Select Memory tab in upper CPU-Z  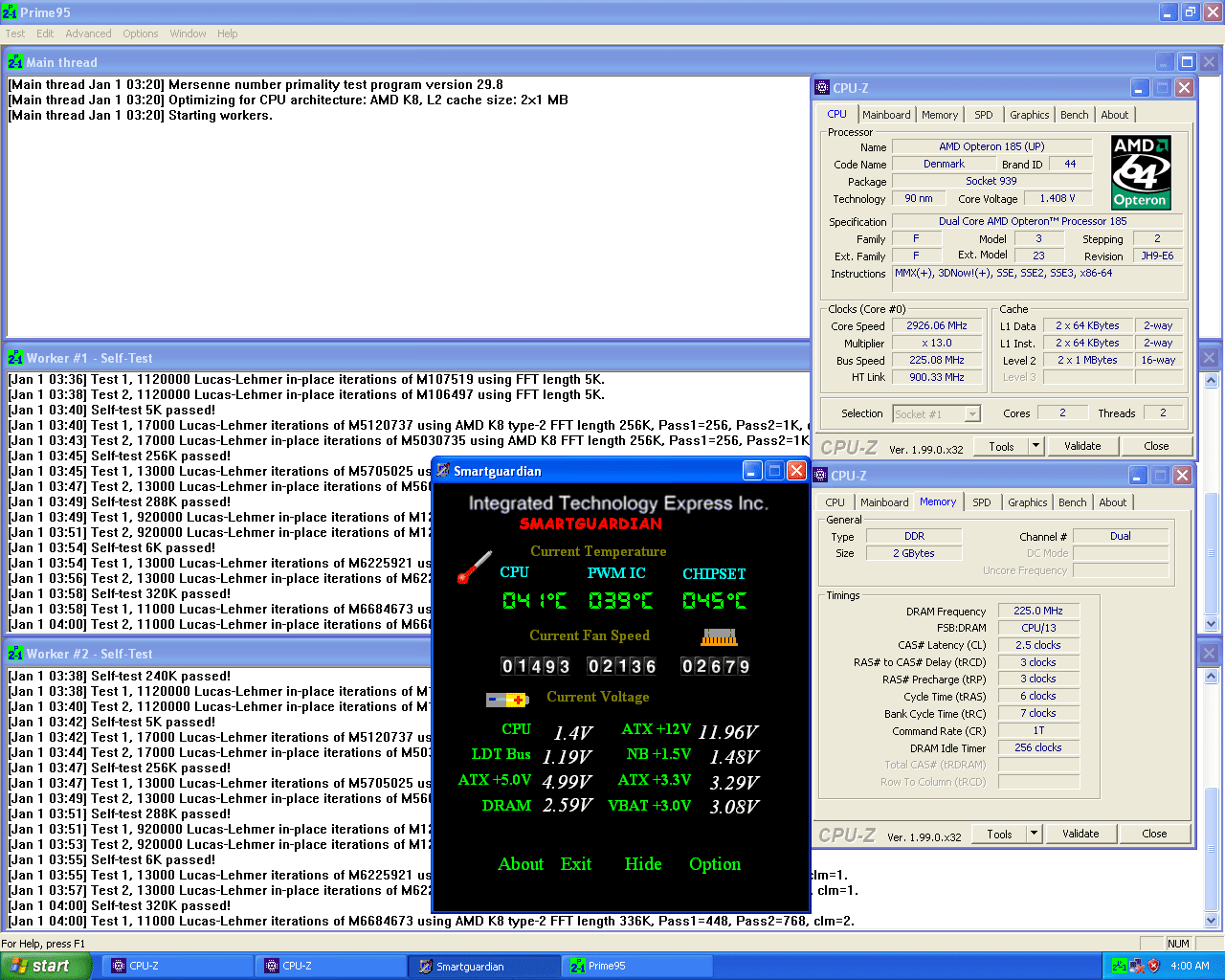(x=940, y=115)
